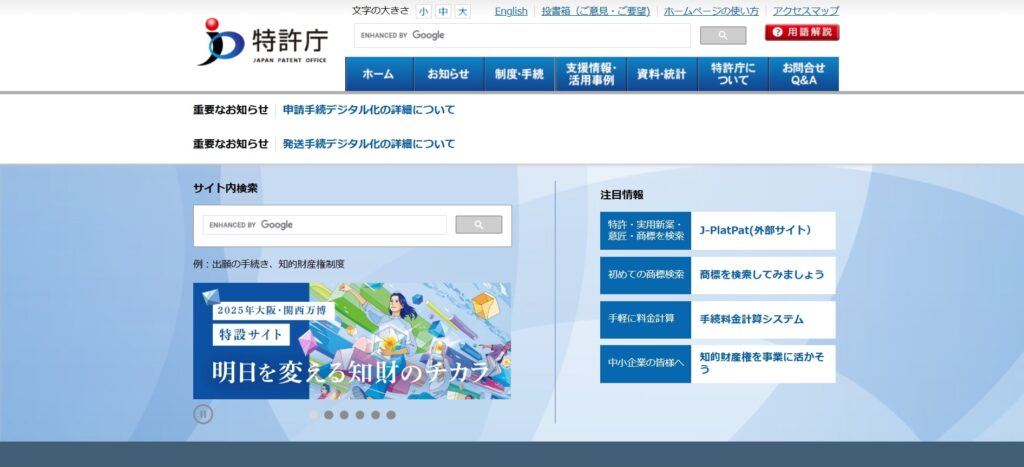Click the Japan Patent Office logo
Screen dimensions: 1024x467
tap(263, 42)
